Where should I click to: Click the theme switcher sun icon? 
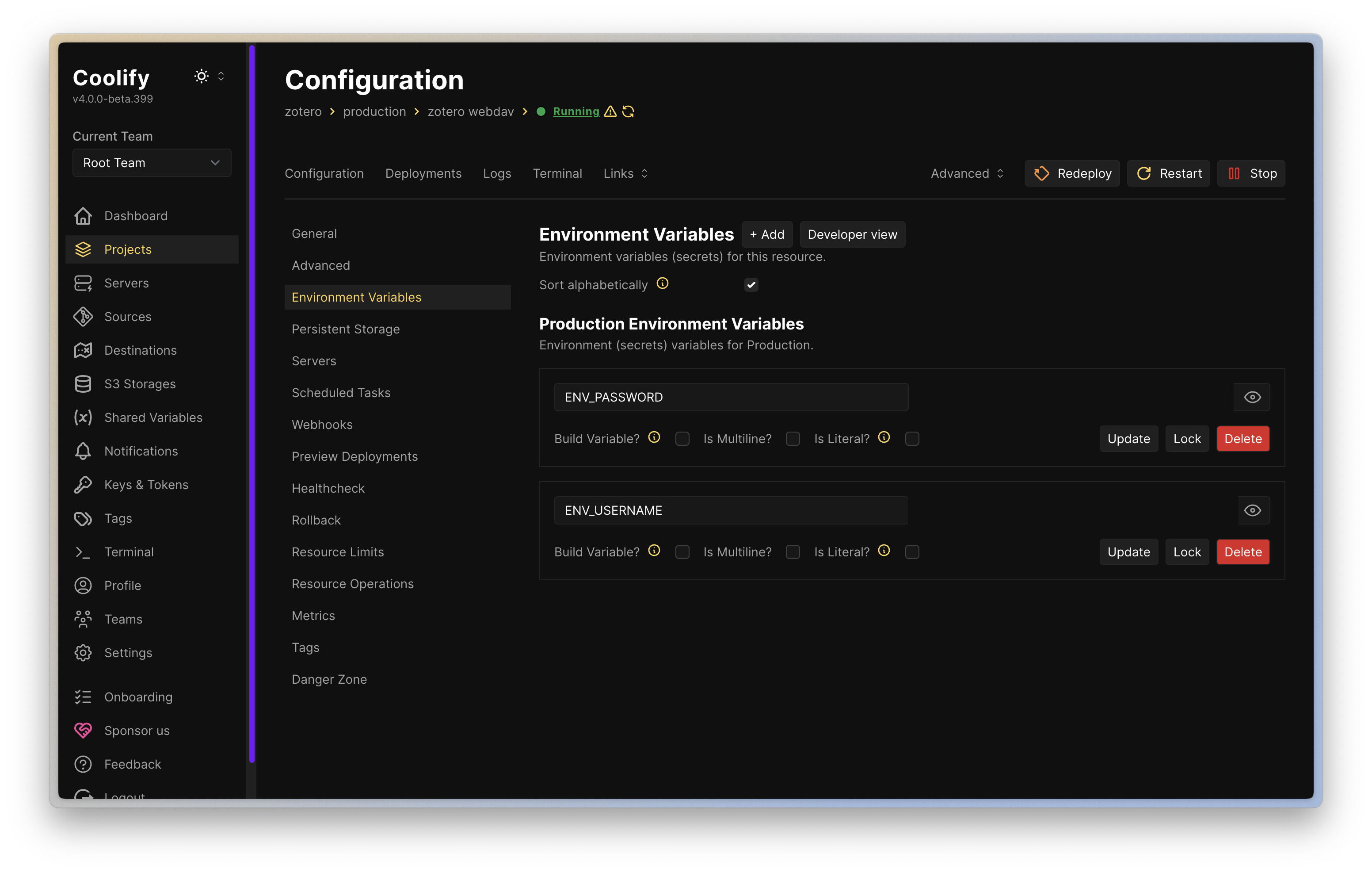(x=201, y=77)
